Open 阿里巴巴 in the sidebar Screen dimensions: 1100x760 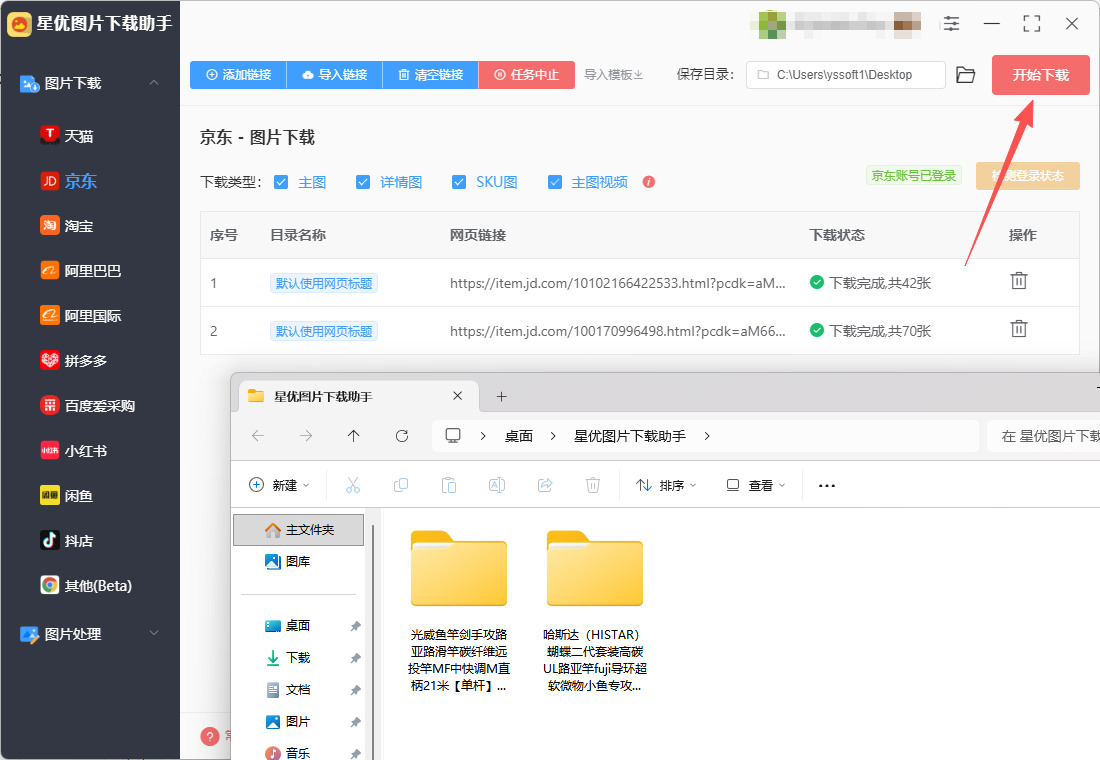point(81,271)
